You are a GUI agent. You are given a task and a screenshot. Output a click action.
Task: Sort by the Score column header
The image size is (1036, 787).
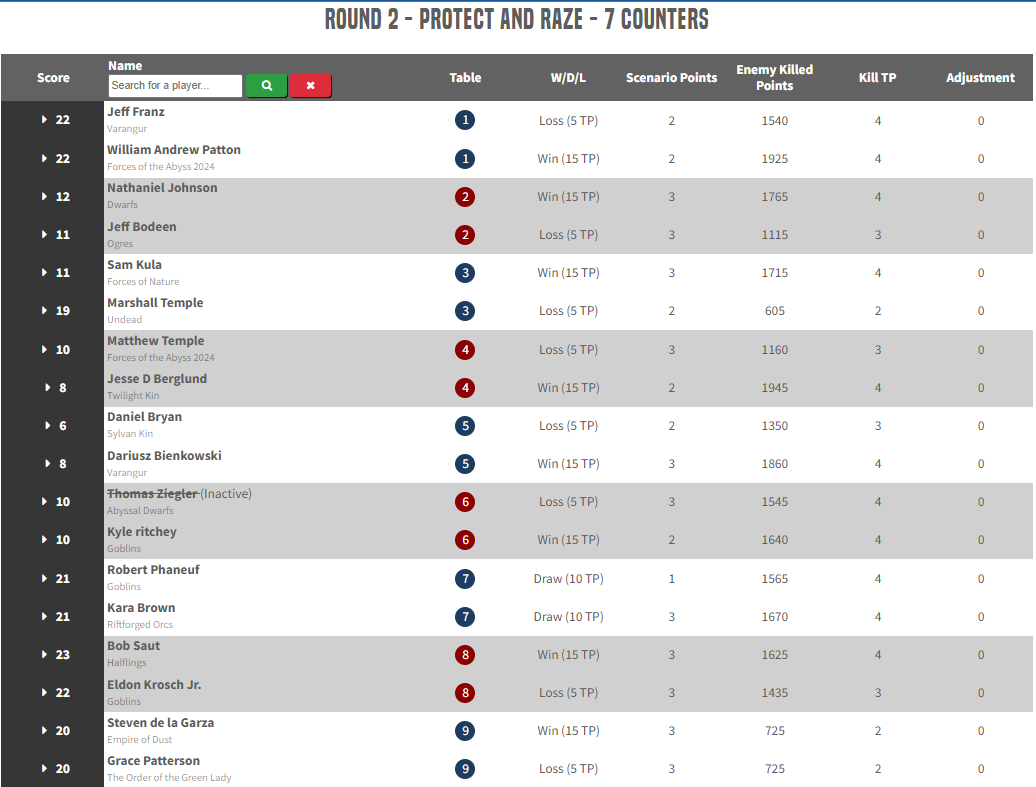point(53,78)
